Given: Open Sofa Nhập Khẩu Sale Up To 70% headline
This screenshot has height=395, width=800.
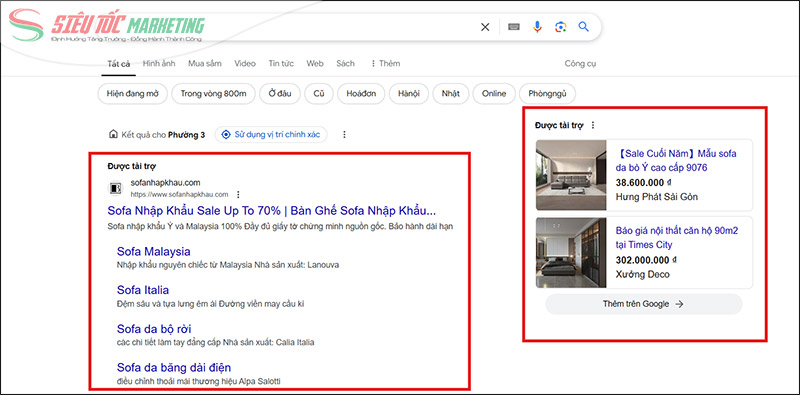Looking at the screenshot, I should click(x=272, y=211).
